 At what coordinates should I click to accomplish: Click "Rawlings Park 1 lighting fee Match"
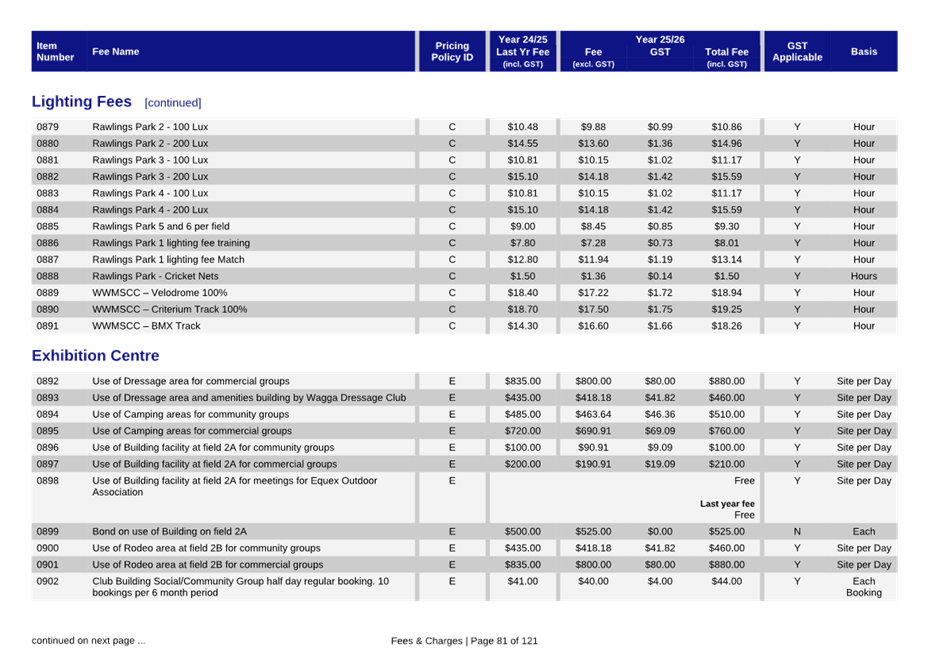point(168,259)
